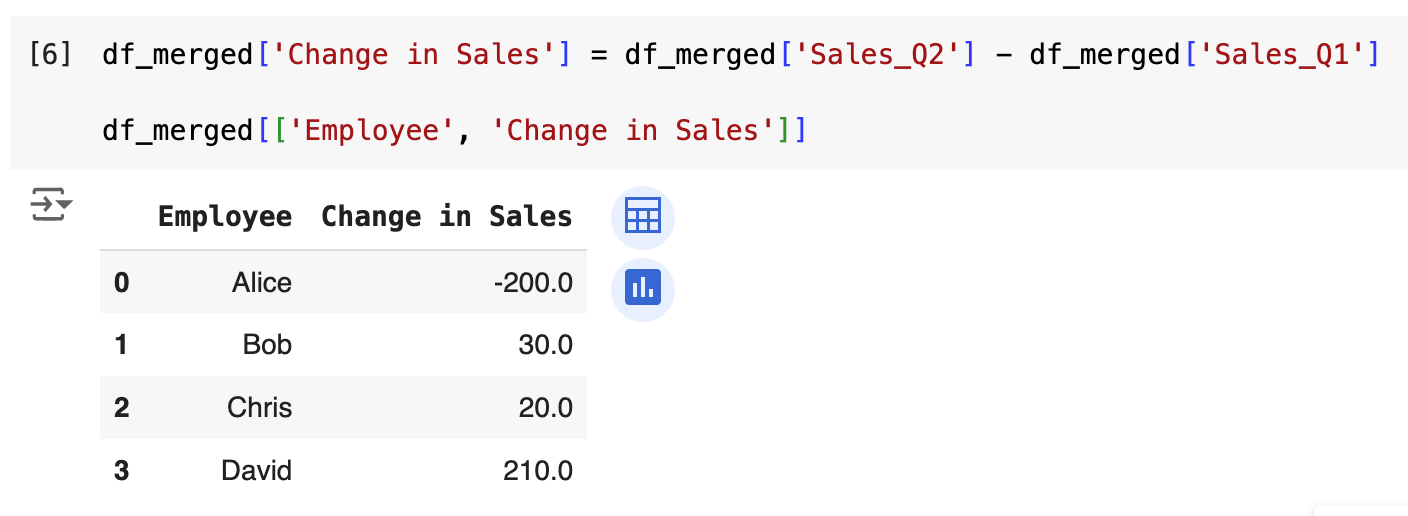Select the -200.0 sales change value
Screen dimensions: 1408x516
[533, 283]
